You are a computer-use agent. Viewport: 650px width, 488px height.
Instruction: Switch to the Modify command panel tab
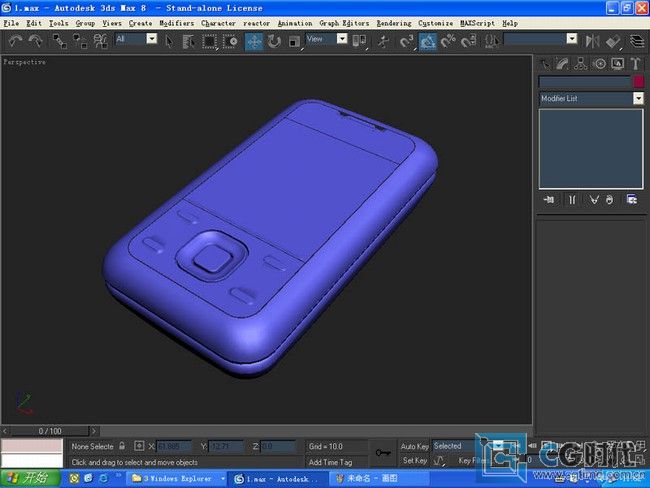(x=563, y=64)
